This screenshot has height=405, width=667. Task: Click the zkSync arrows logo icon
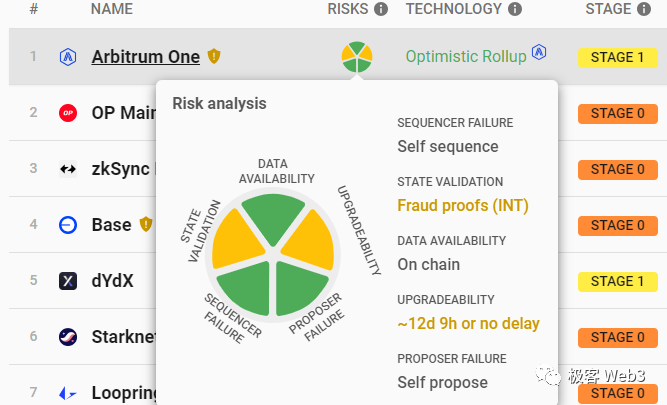point(68,169)
